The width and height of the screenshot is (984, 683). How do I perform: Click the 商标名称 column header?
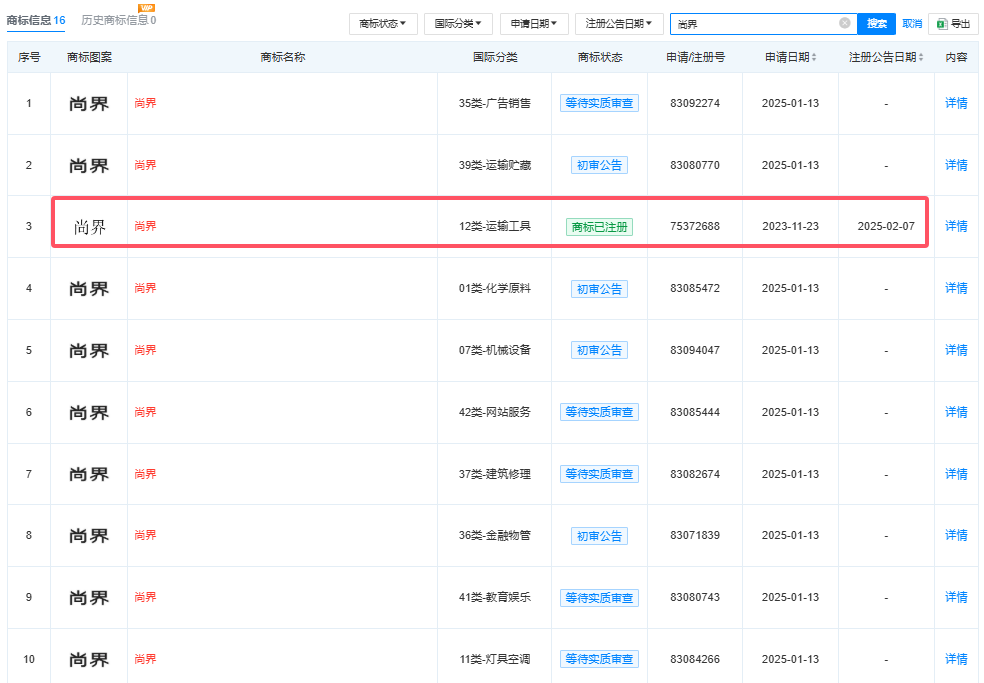tap(282, 57)
